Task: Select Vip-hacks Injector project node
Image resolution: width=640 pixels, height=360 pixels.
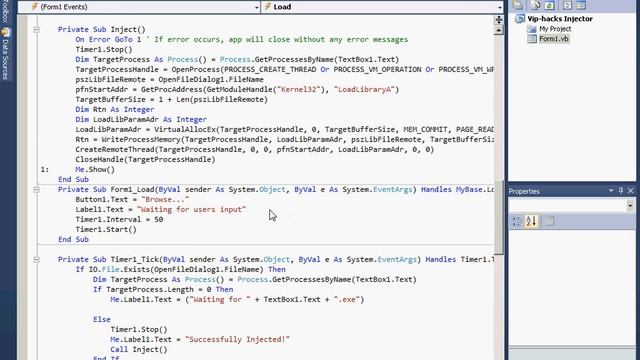Action: pyautogui.click(x=560, y=19)
